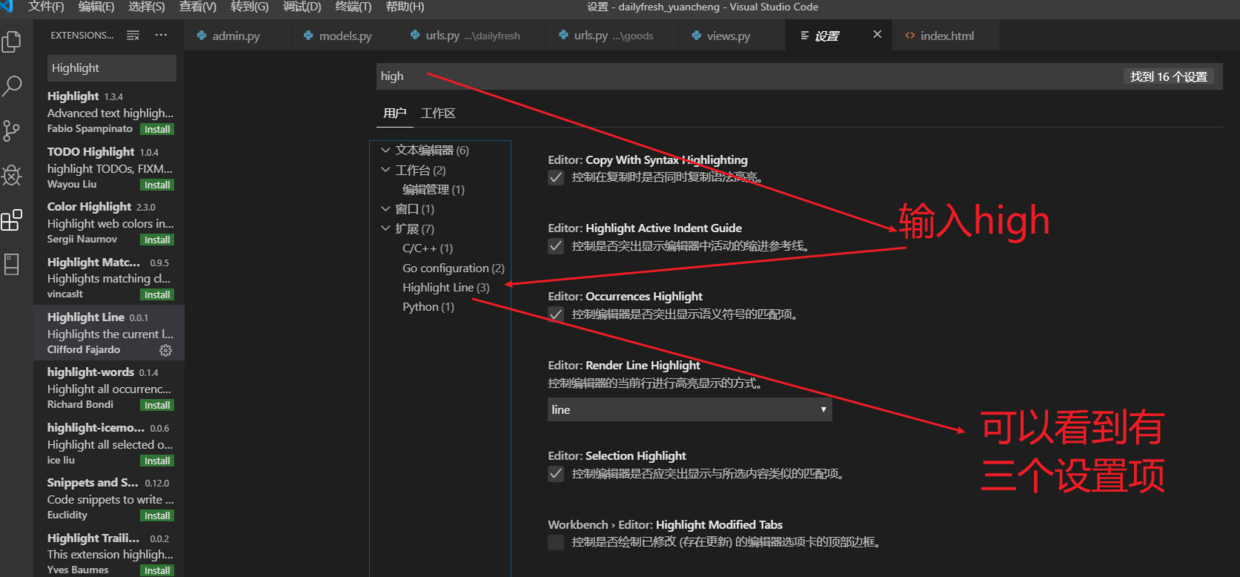Open the Render Line Highlight dropdown
This screenshot has width=1240, height=577.
(690, 410)
